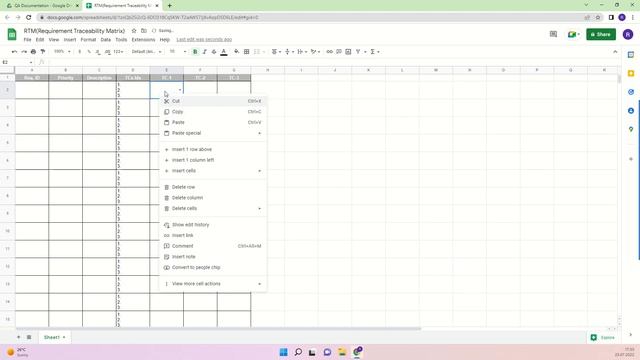Open text wrapping dropdown

(302, 52)
